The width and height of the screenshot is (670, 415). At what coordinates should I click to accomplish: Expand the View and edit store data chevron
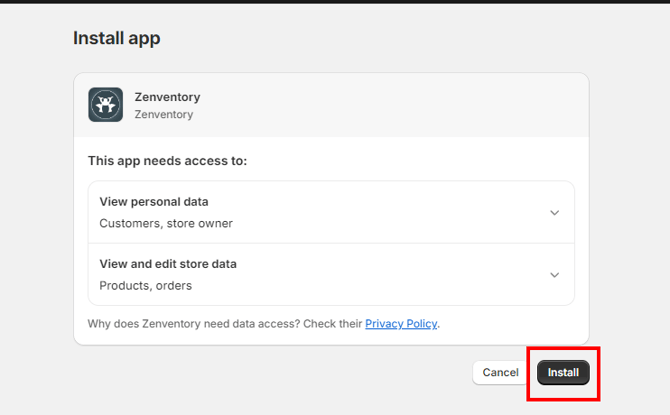(554, 275)
